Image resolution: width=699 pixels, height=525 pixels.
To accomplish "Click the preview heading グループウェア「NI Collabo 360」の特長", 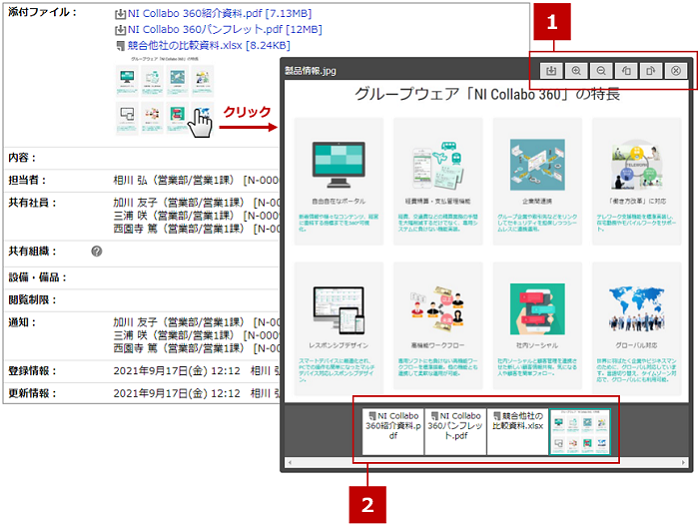I will (487, 94).
